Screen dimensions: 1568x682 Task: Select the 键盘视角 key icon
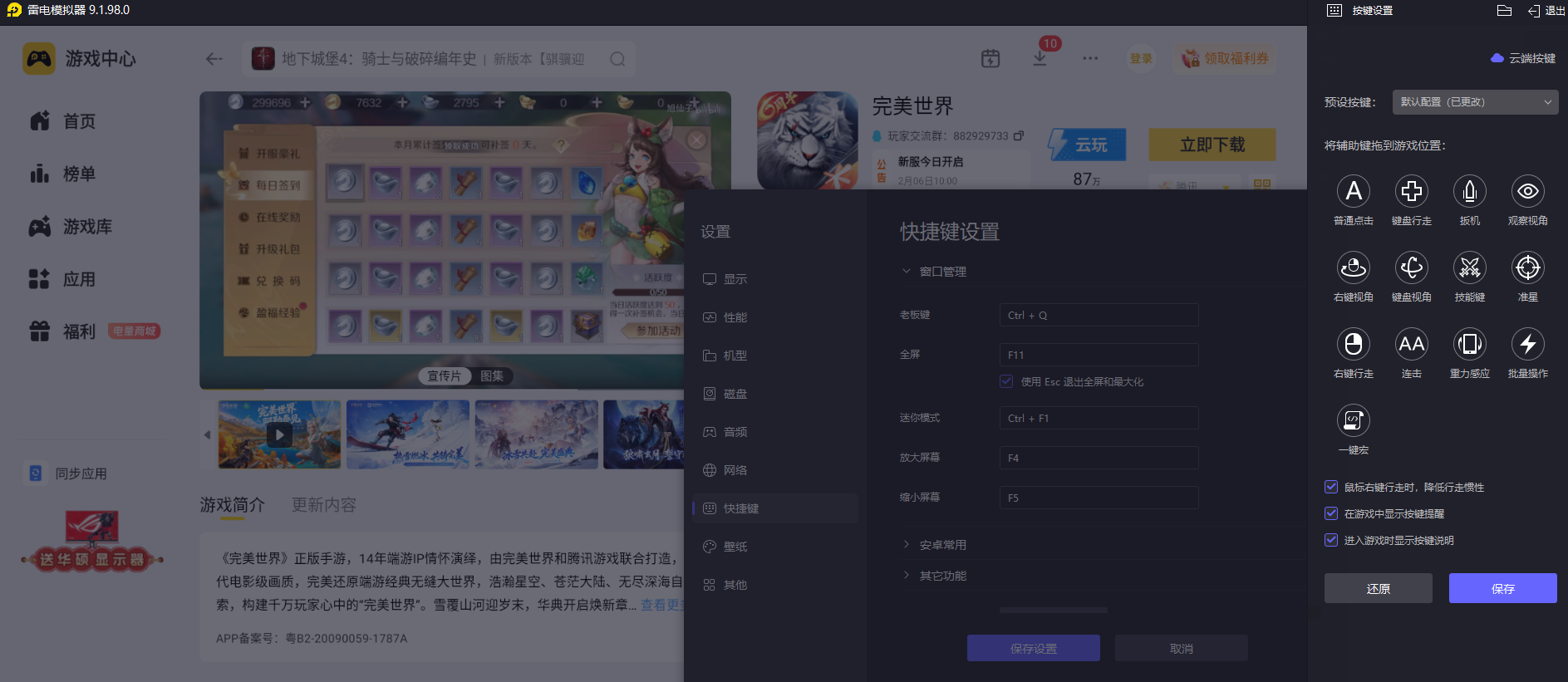(1411, 268)
